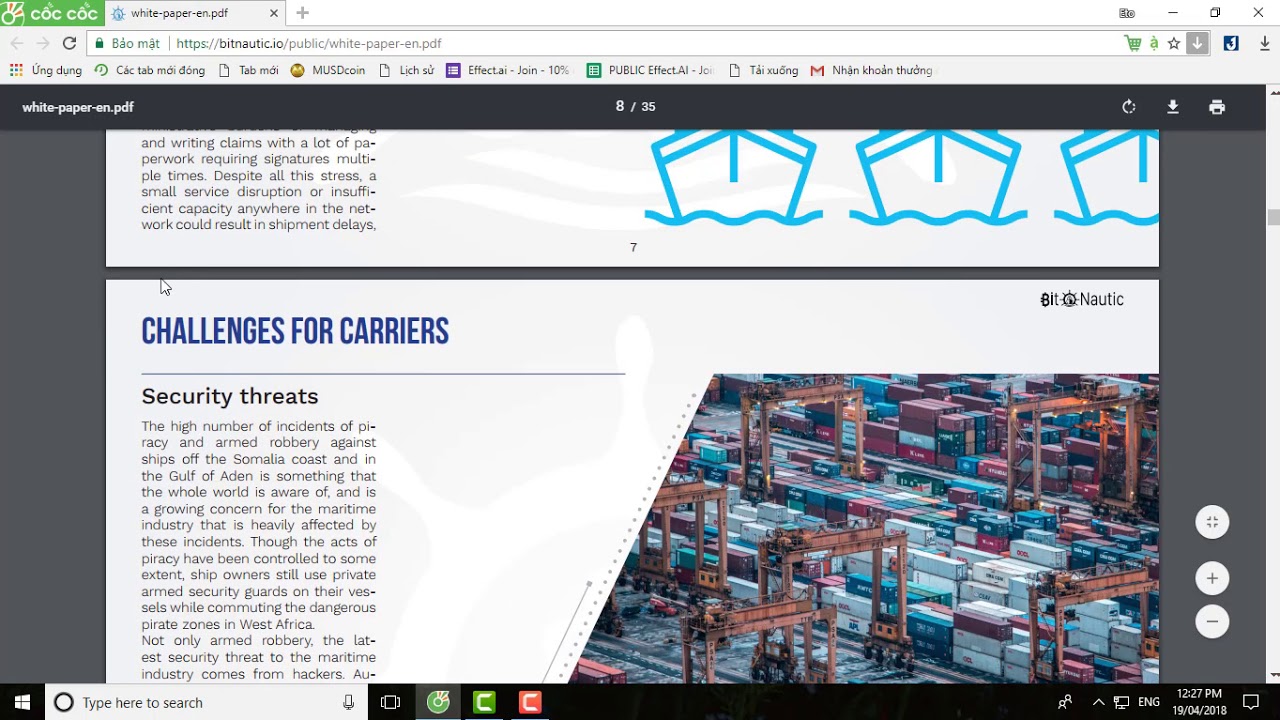The height and width of the screenshot is (720, 1280).
Task: Open the Cốc Cốc browser menu
Action: click(x=52, y=13)
